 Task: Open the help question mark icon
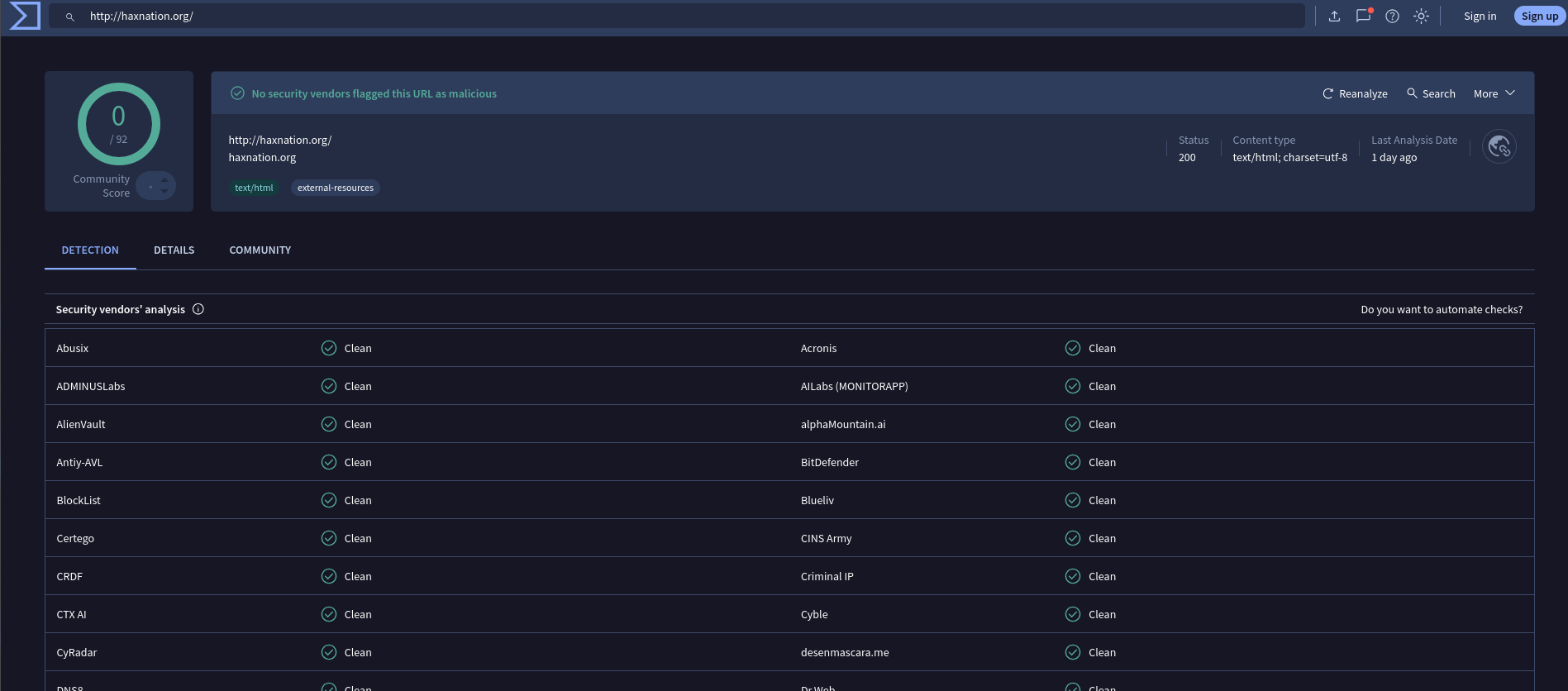pos(1392,16)
